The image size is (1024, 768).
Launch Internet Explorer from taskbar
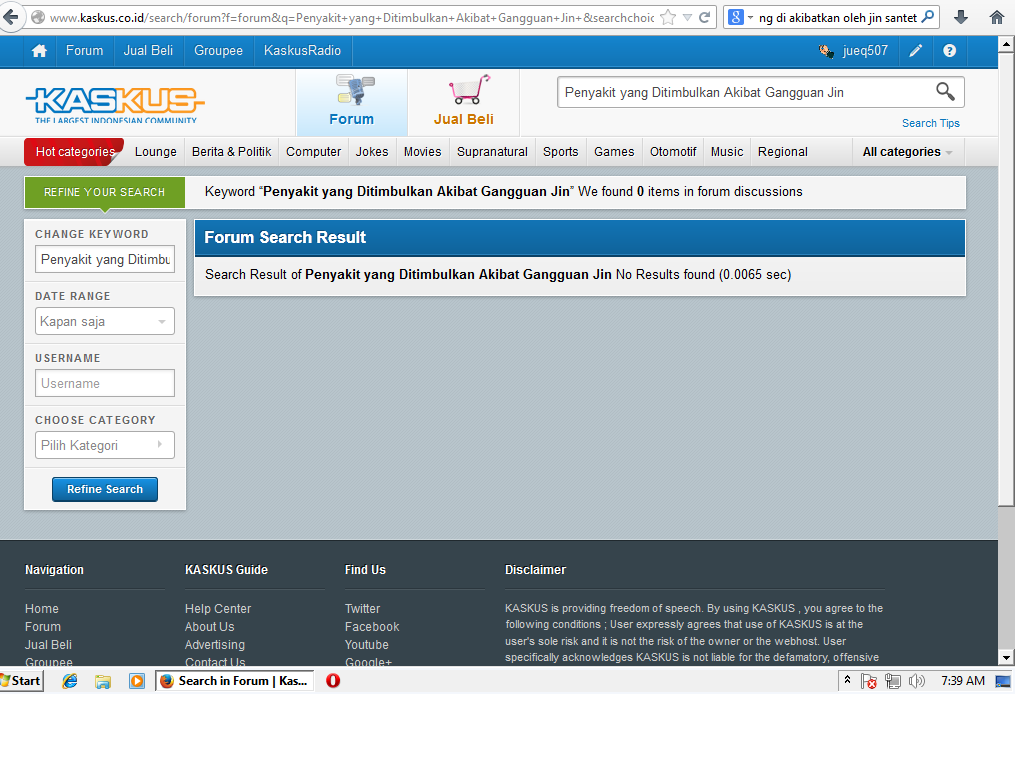pyautogui.click(x=69, y=681)
